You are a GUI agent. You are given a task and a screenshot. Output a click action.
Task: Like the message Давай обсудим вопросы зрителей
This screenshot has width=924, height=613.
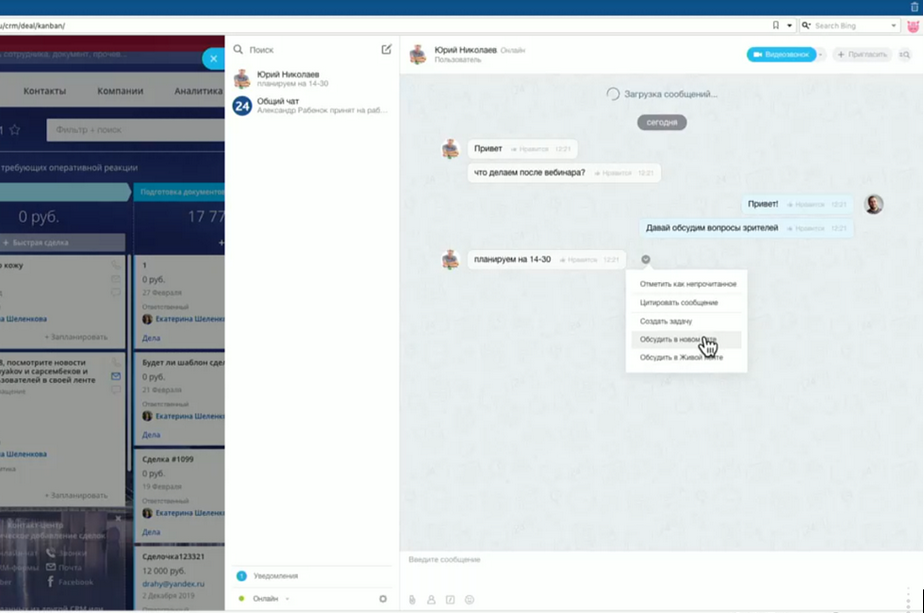click(x=806, y=229)
